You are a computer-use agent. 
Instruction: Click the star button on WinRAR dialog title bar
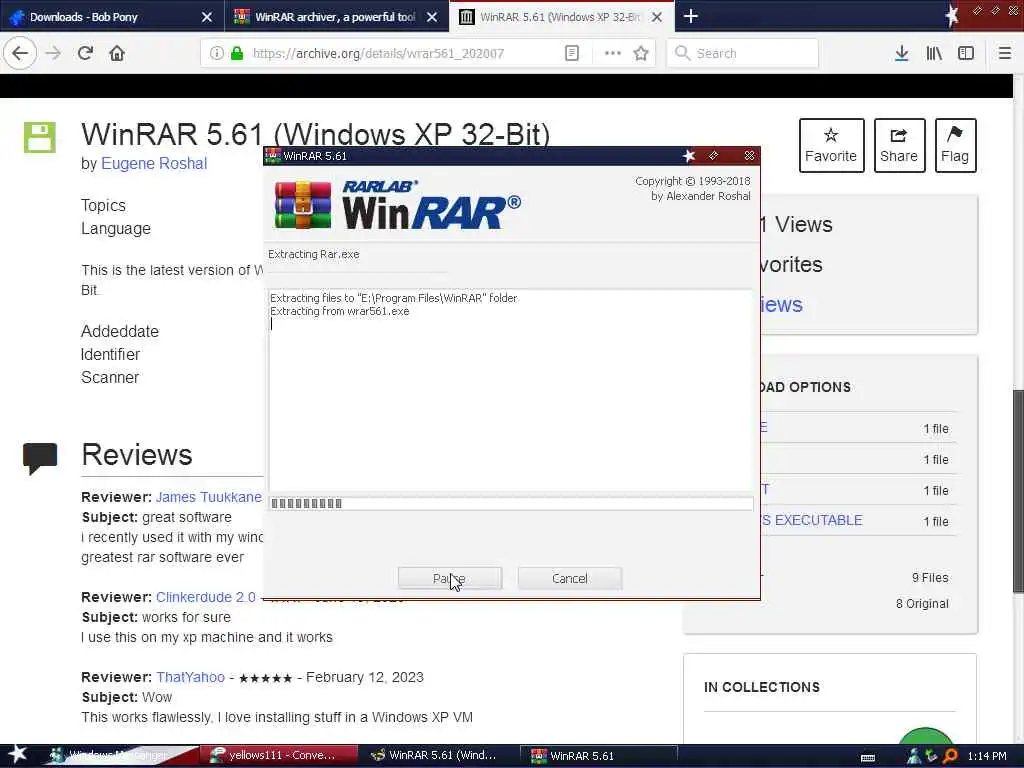click(688, 155)
